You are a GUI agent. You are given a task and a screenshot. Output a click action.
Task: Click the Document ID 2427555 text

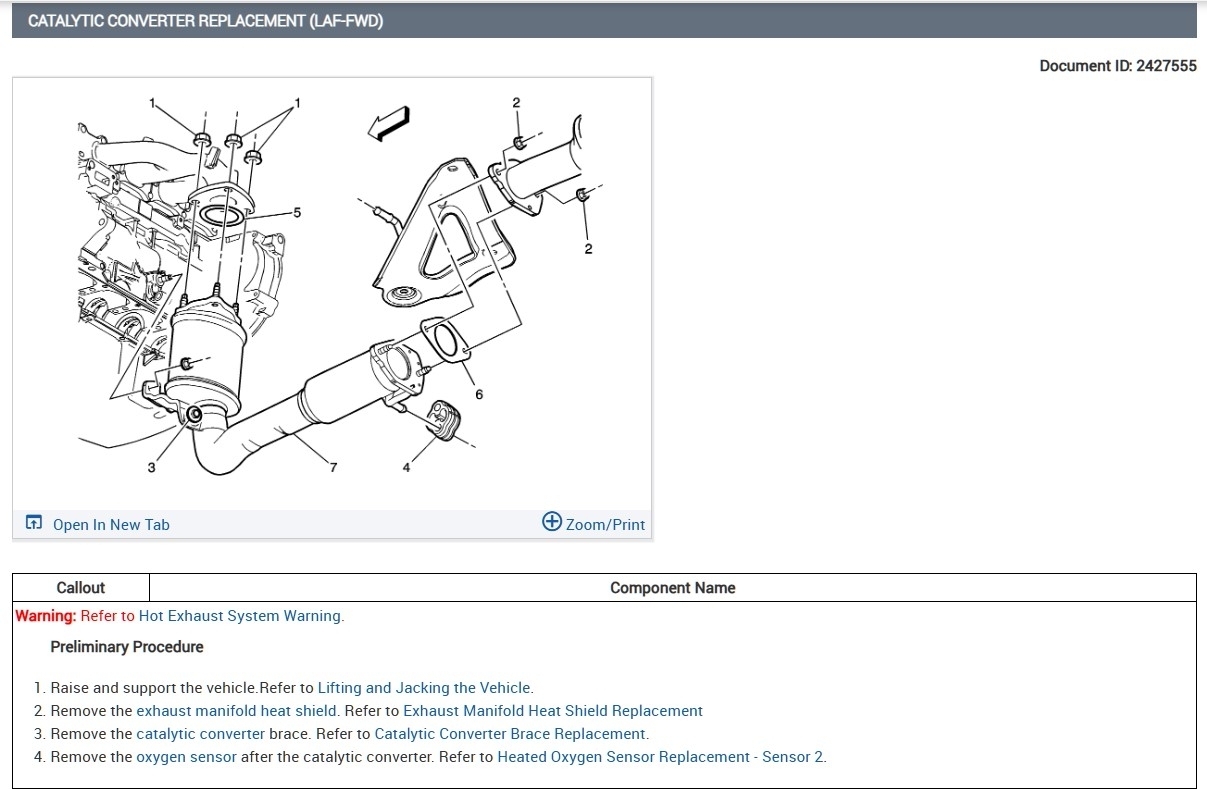(1118, 66)
